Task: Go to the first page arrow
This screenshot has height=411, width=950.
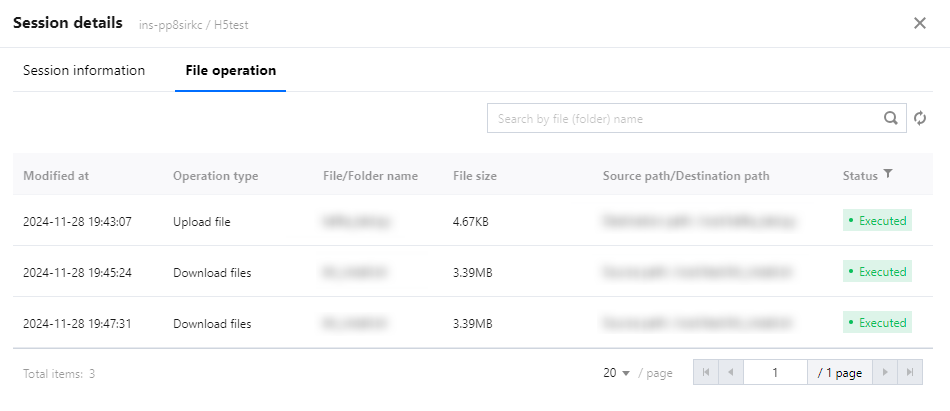Action: coord(706,372)
